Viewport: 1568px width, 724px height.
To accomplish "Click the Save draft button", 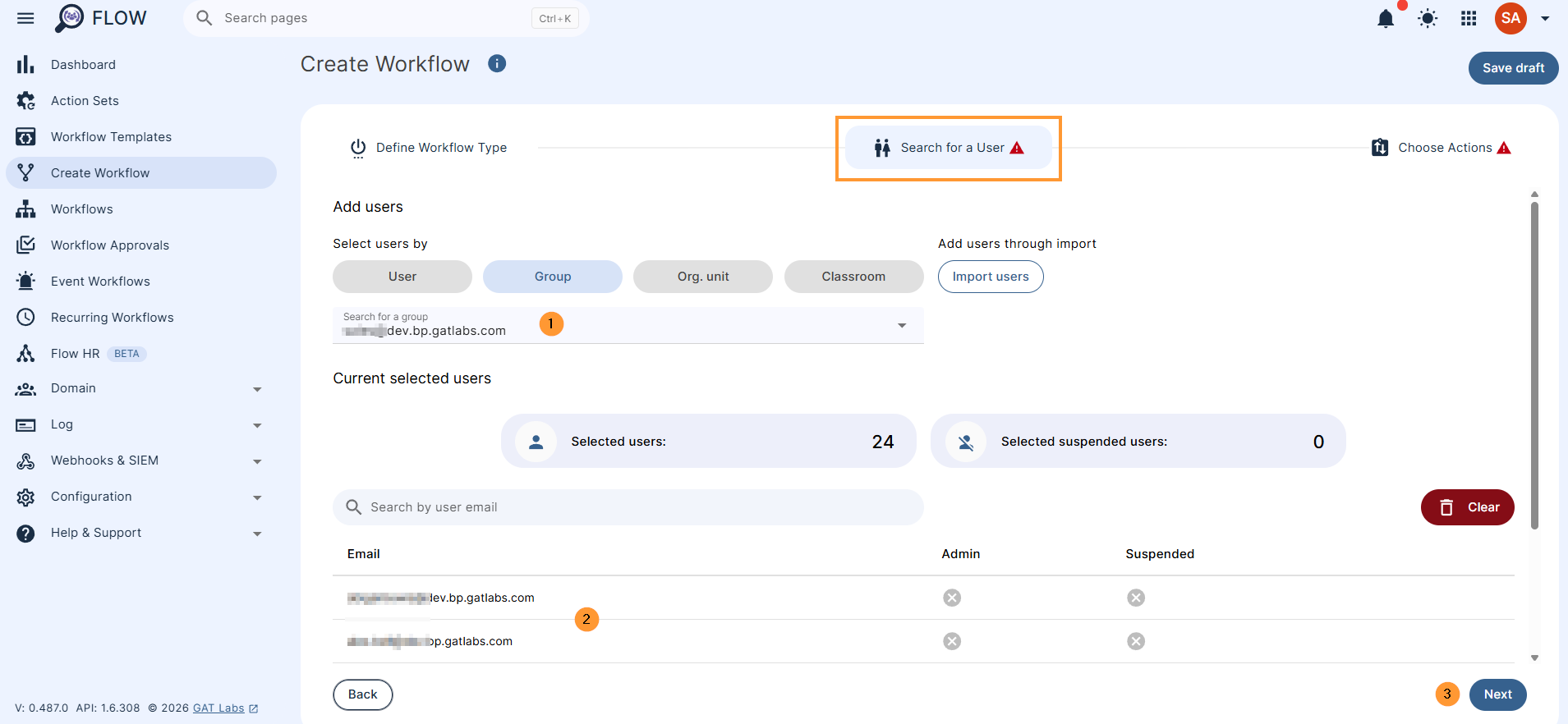I will click(1513, 68).
